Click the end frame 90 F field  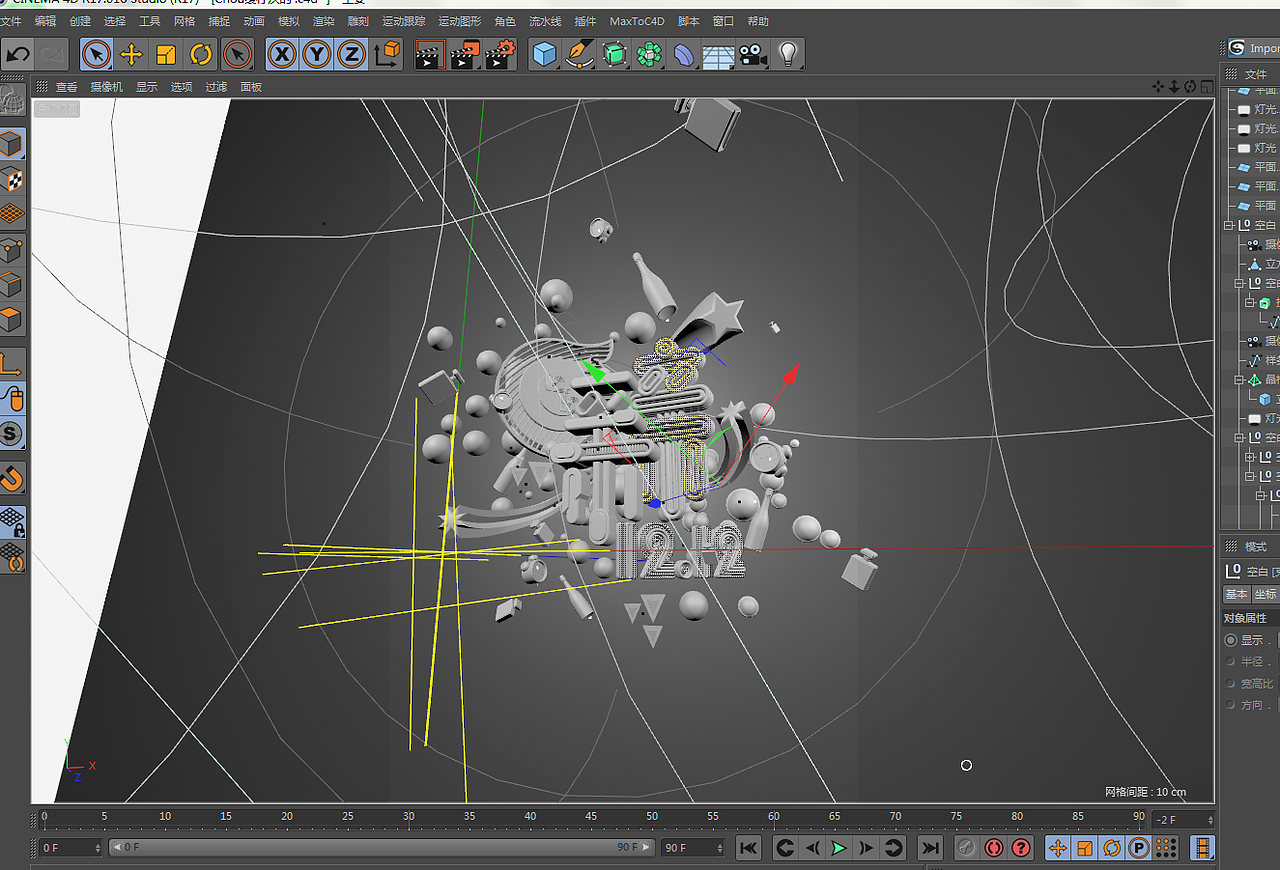pos(693,847)
